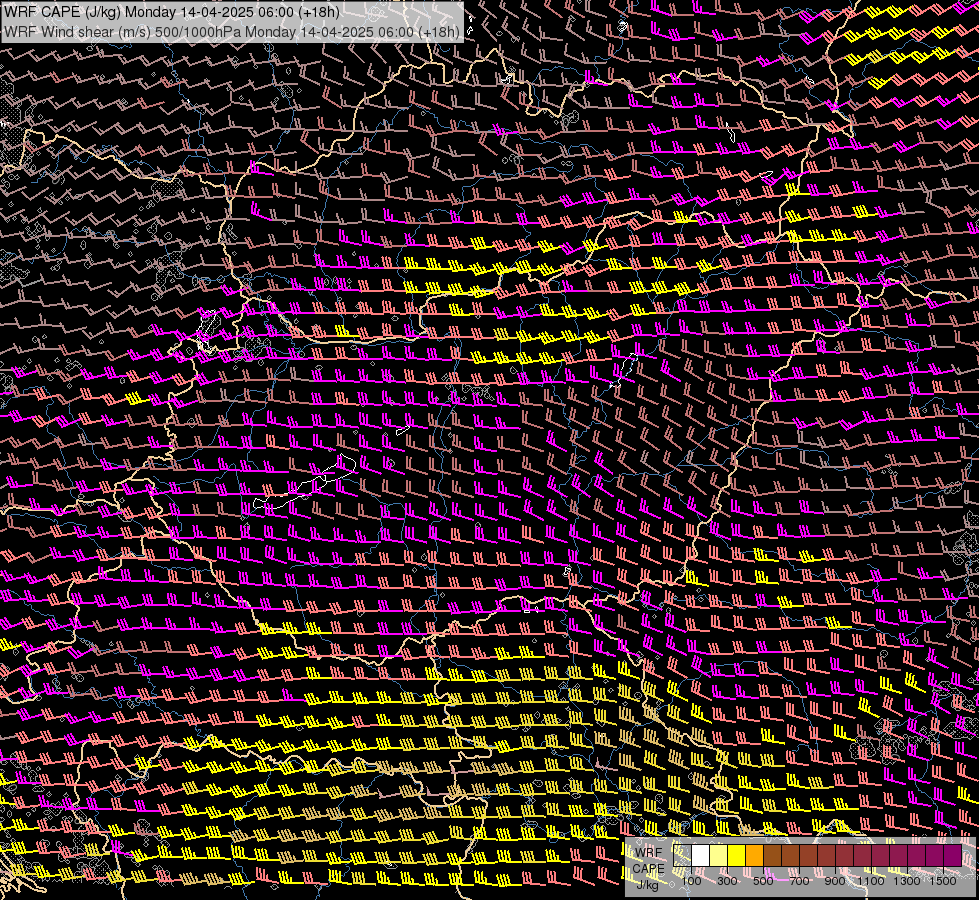Click the 300 legend value
The image size is (979, 900).
727,881
